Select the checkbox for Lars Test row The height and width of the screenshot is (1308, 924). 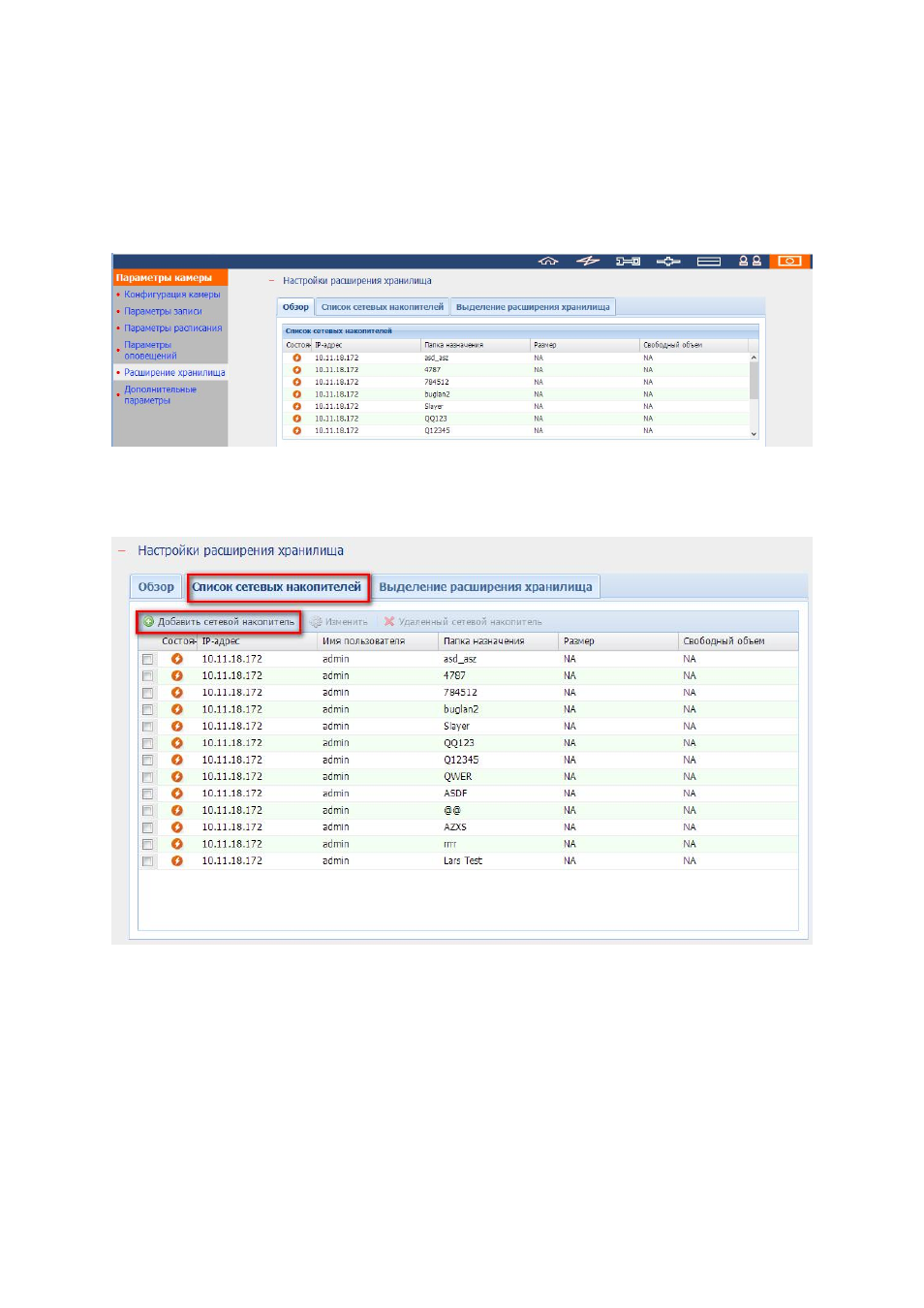point(148,861)
